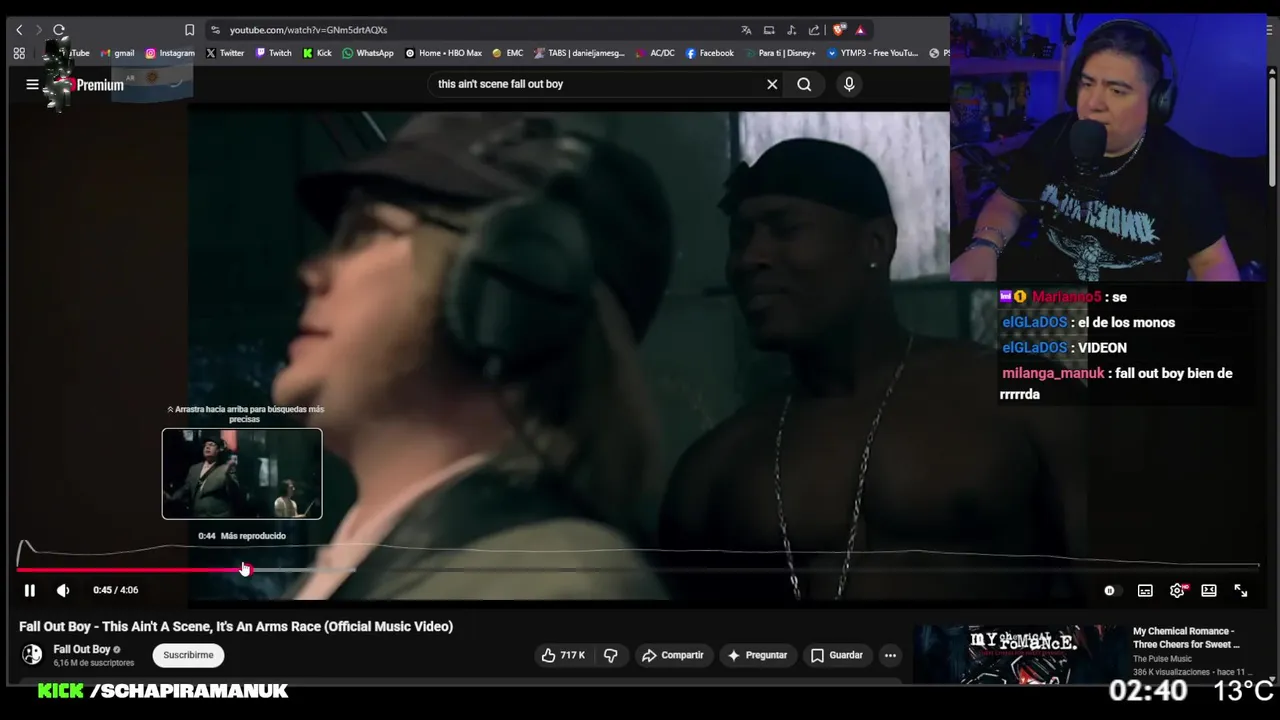Bookmark this page in address bar
Viewport: 1280px width, 720px height.
click(189, 30)
